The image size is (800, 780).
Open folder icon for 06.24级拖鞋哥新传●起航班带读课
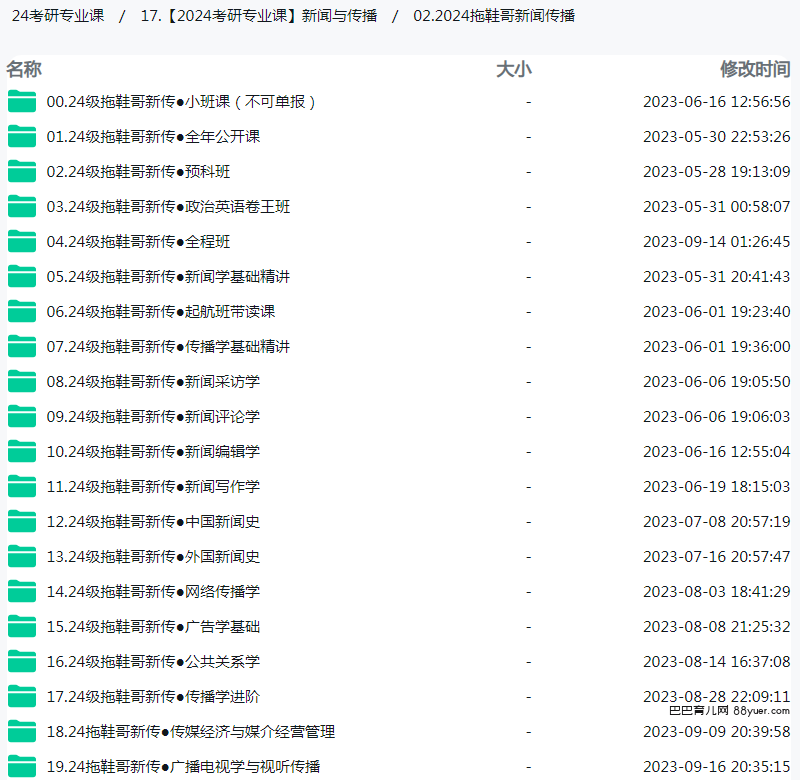tap(22, 311)
